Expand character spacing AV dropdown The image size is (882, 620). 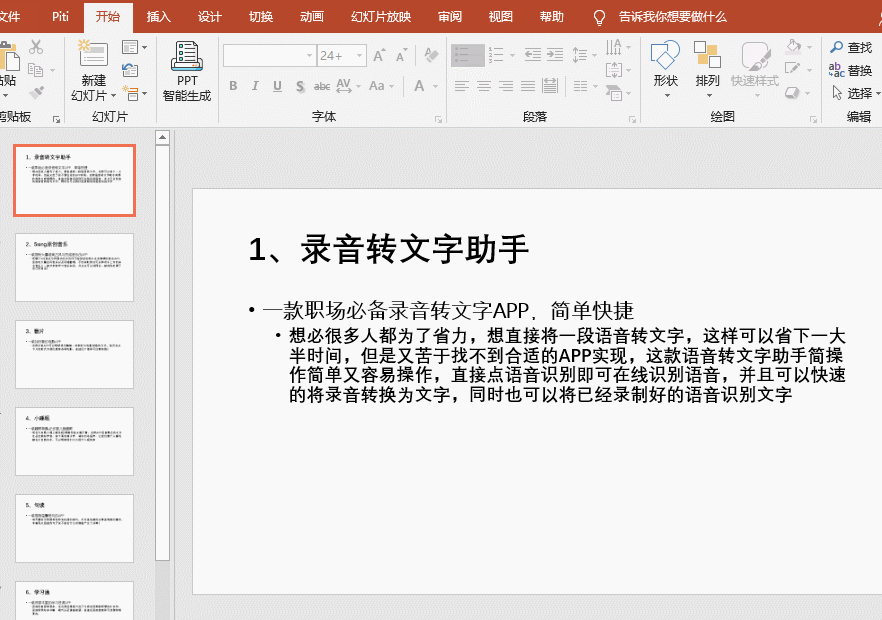click(358, 87)
